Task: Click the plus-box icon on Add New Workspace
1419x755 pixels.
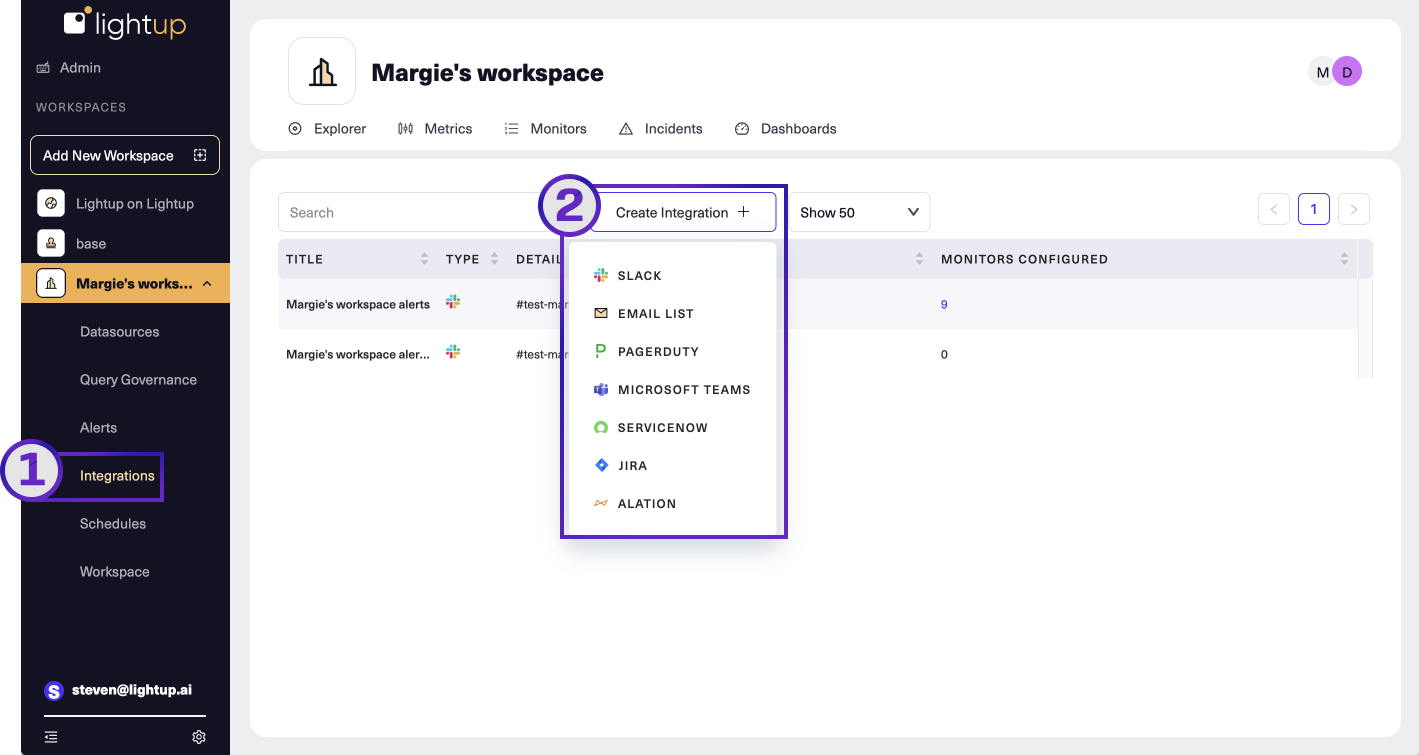Action: pos(200,155)
